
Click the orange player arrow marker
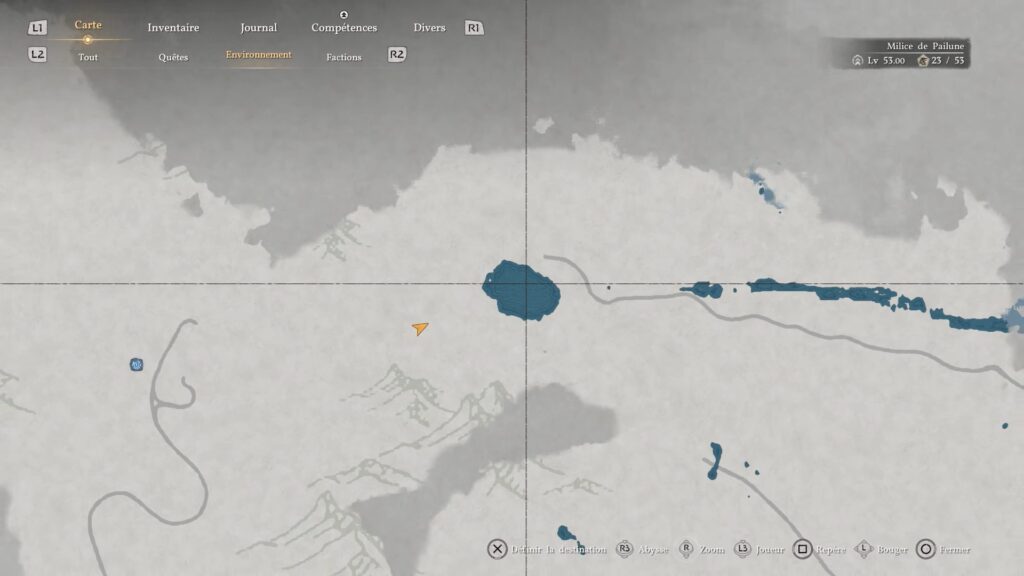pos(420,328)
